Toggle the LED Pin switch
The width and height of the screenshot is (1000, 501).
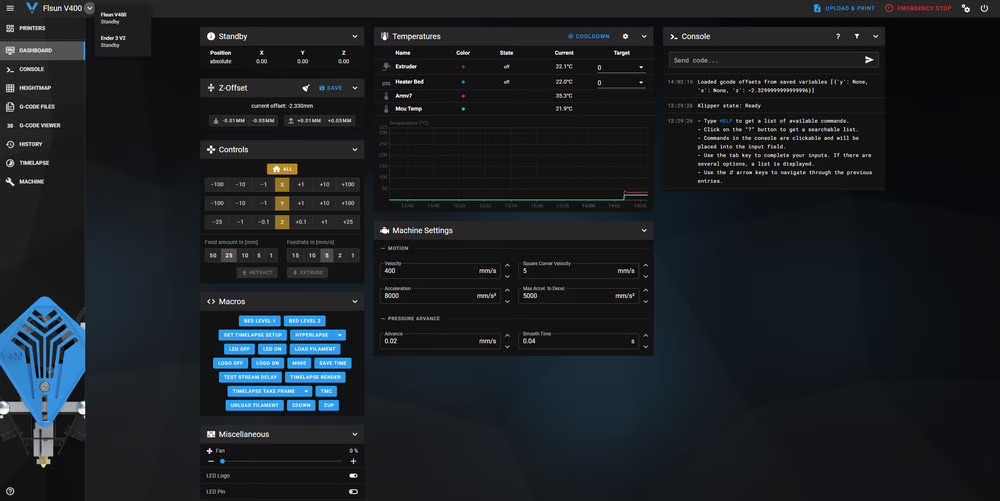click(353, 491)
